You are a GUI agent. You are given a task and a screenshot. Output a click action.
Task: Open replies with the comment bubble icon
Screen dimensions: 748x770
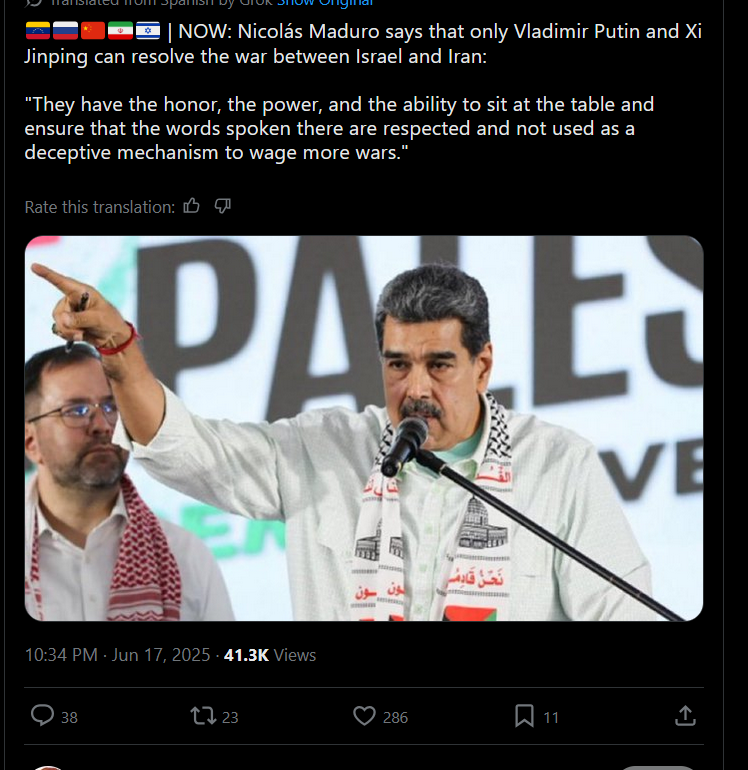(x=43, y=715)
